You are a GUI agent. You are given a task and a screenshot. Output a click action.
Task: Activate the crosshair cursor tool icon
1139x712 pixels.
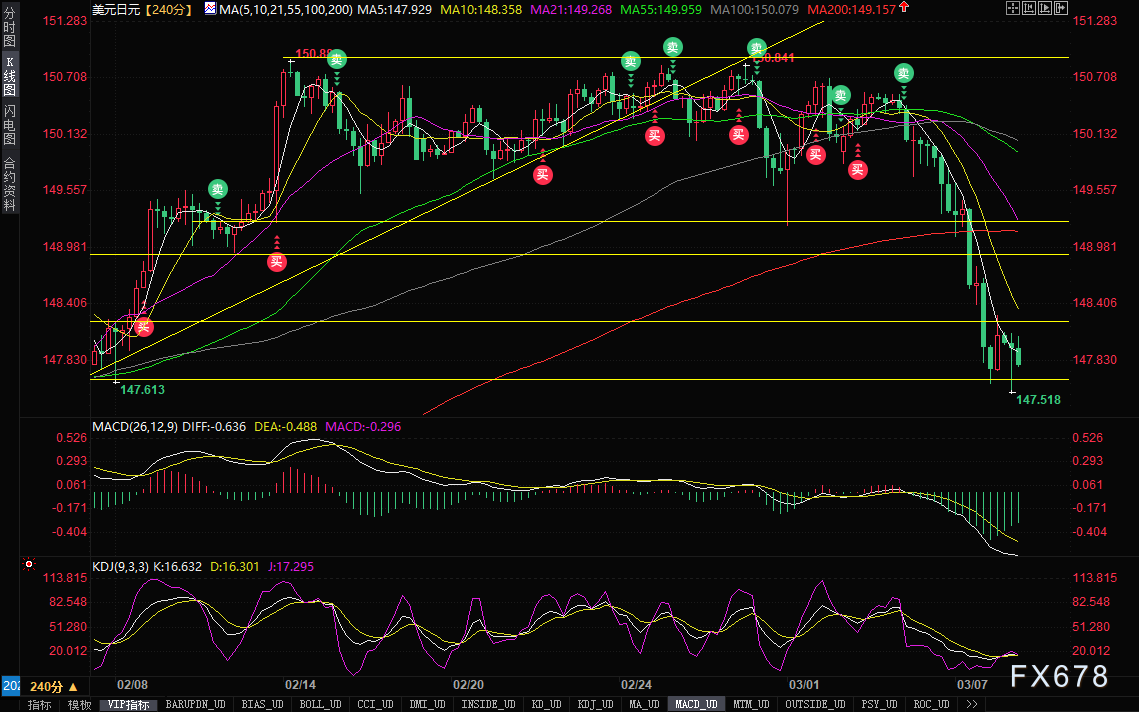(x=1013, y=9)
